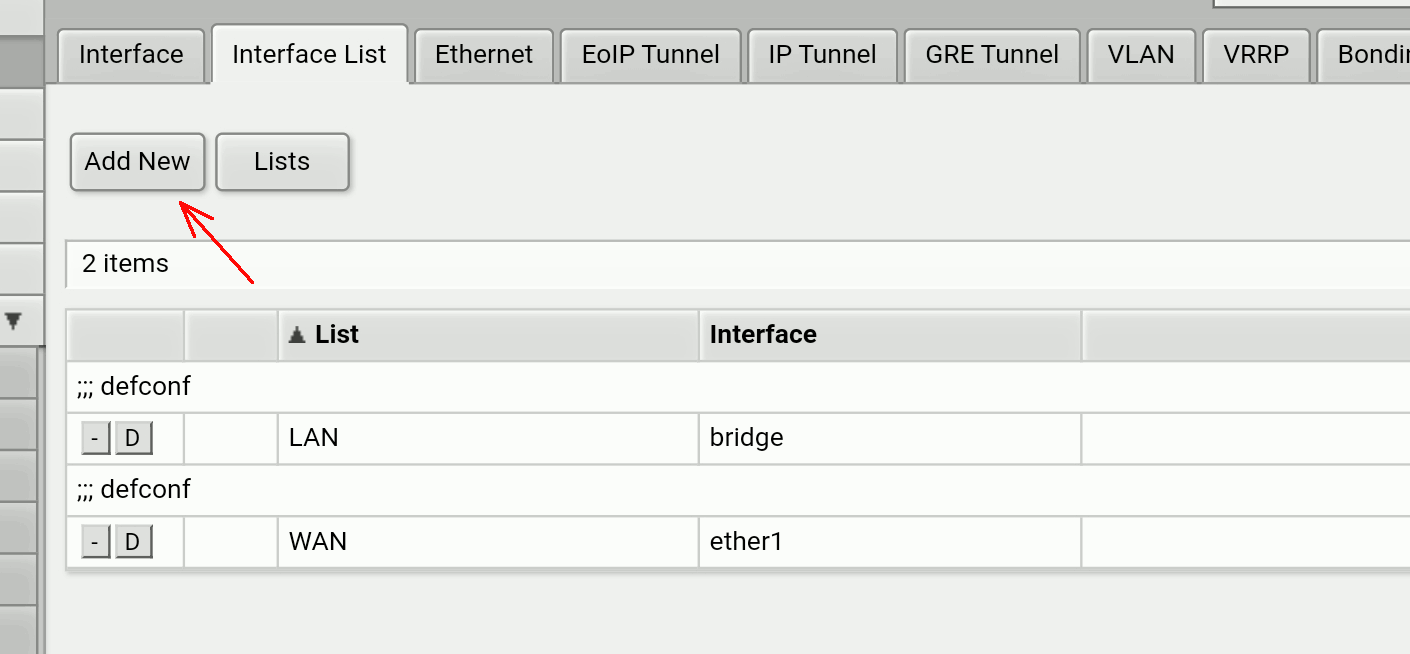Click Add New button
This screenshot has width=1410, height=654.
[x=137, y=161]
